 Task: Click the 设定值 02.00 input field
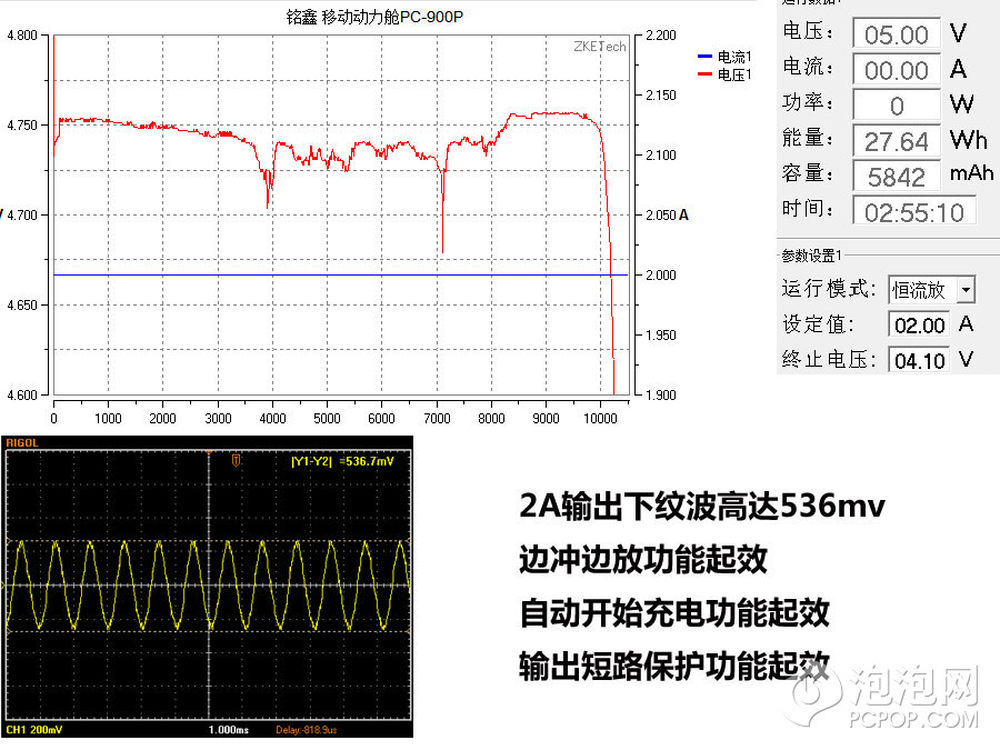click(x=919, y=325)
